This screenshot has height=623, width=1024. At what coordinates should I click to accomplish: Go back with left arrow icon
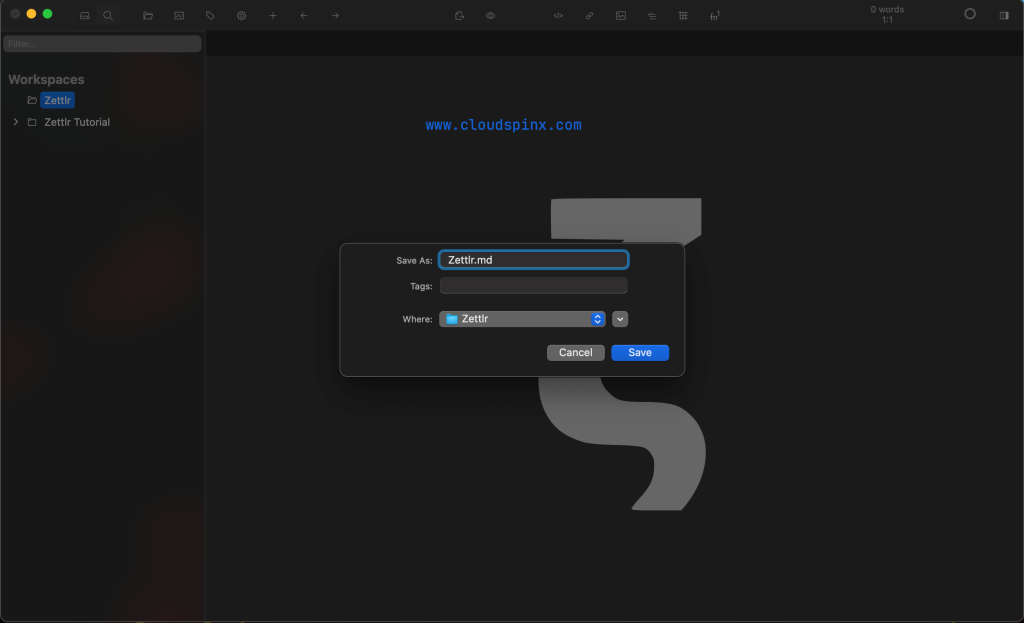(x=304, y=16)
